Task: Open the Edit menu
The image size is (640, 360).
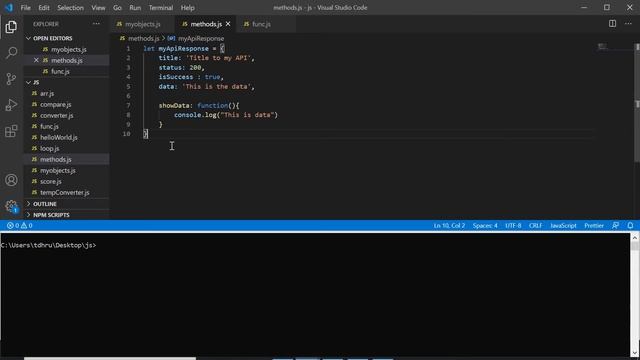Action: pyautogui.click(x=44, y=8)
